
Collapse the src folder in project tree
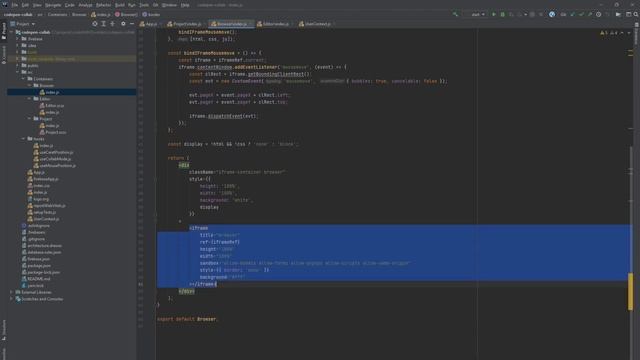point(18,72)
